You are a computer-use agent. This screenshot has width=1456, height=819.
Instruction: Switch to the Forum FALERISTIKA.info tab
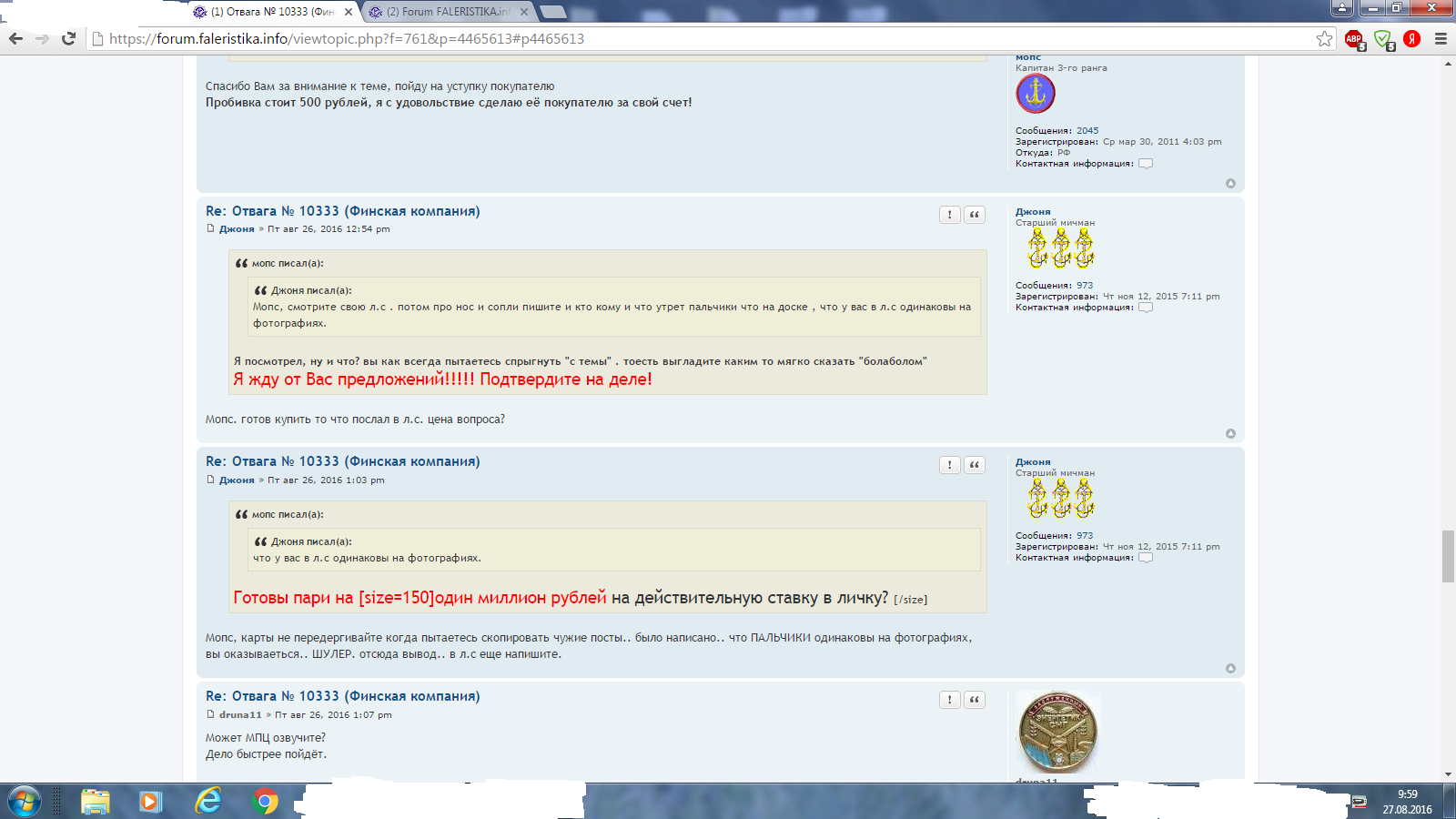coord(448,12)
